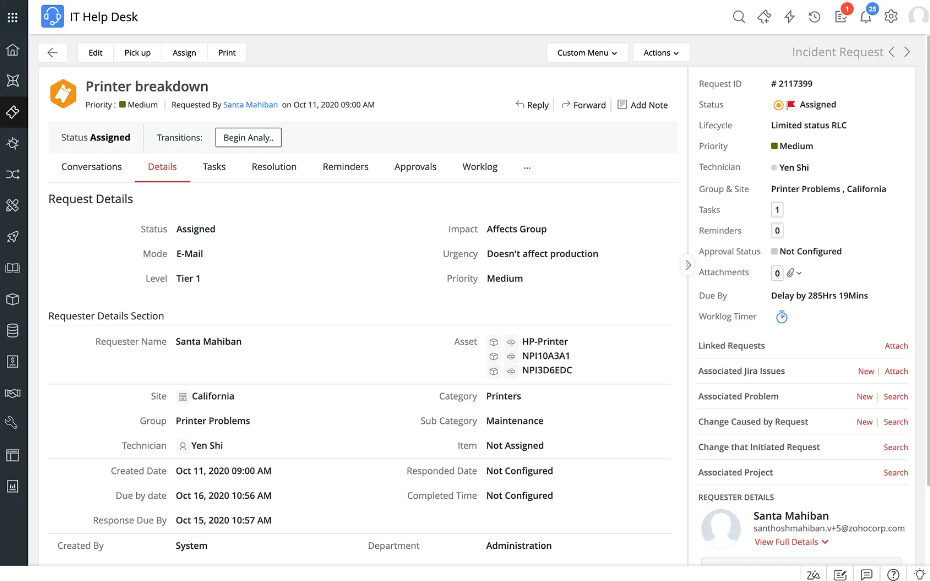930x581 pixels.
Task: Open the settings gear in header
Action: (x=891, y=17)
